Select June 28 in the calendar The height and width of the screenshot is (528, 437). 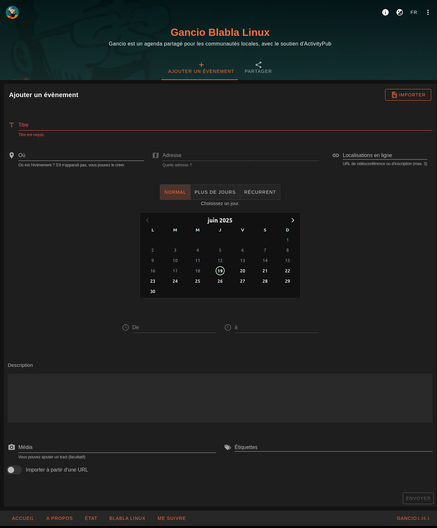[x=265, y=281]
